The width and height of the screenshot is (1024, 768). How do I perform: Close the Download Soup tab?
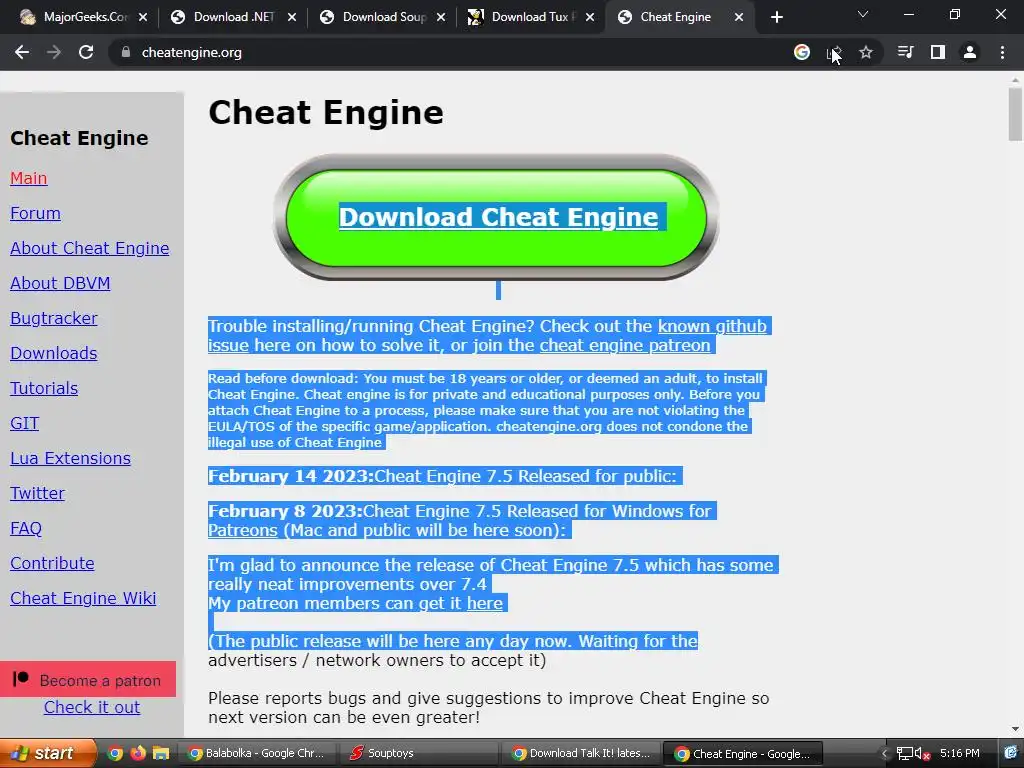pyautogui.click(x=441, y=17)
